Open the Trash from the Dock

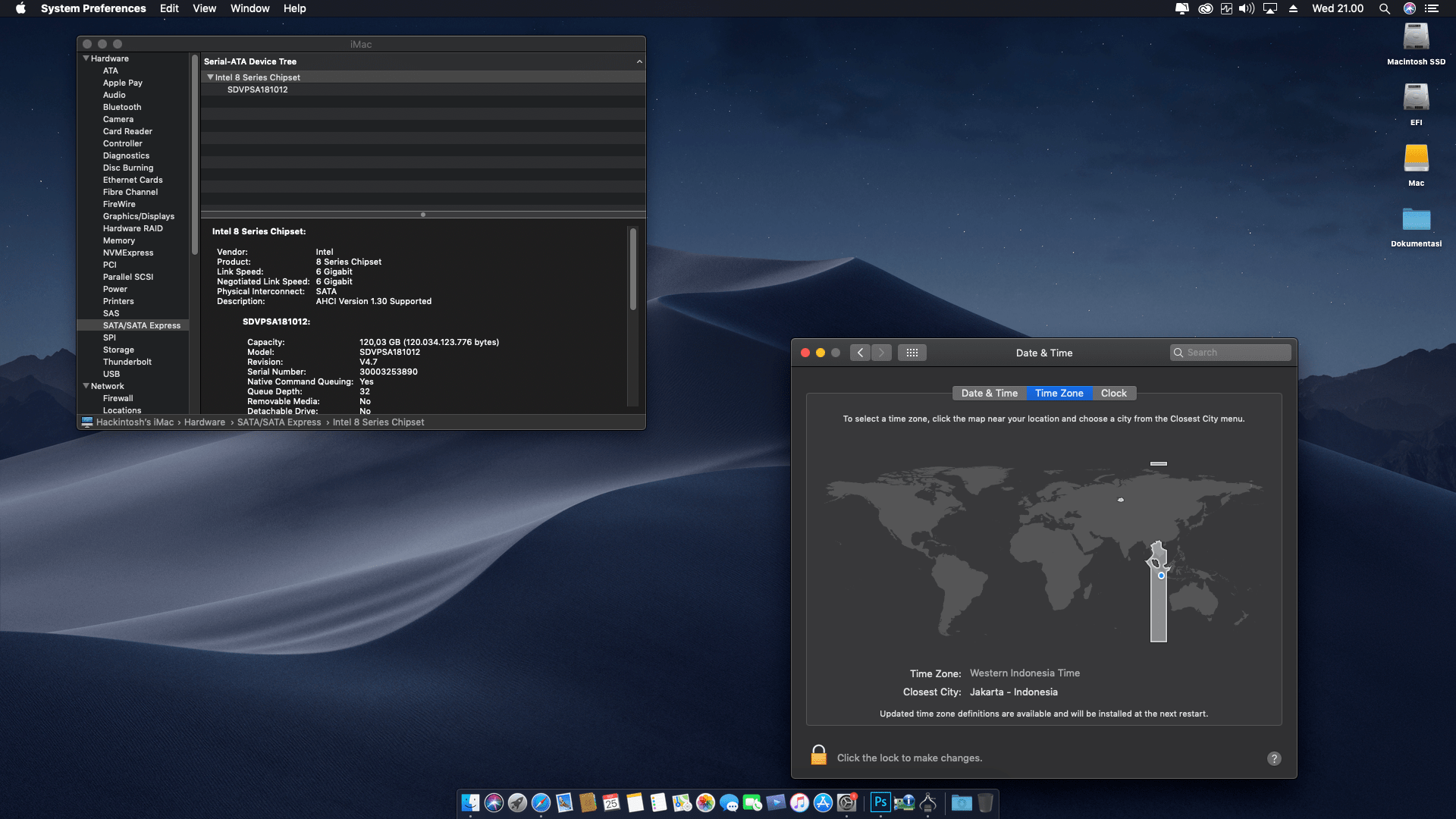tap(984, 802)
